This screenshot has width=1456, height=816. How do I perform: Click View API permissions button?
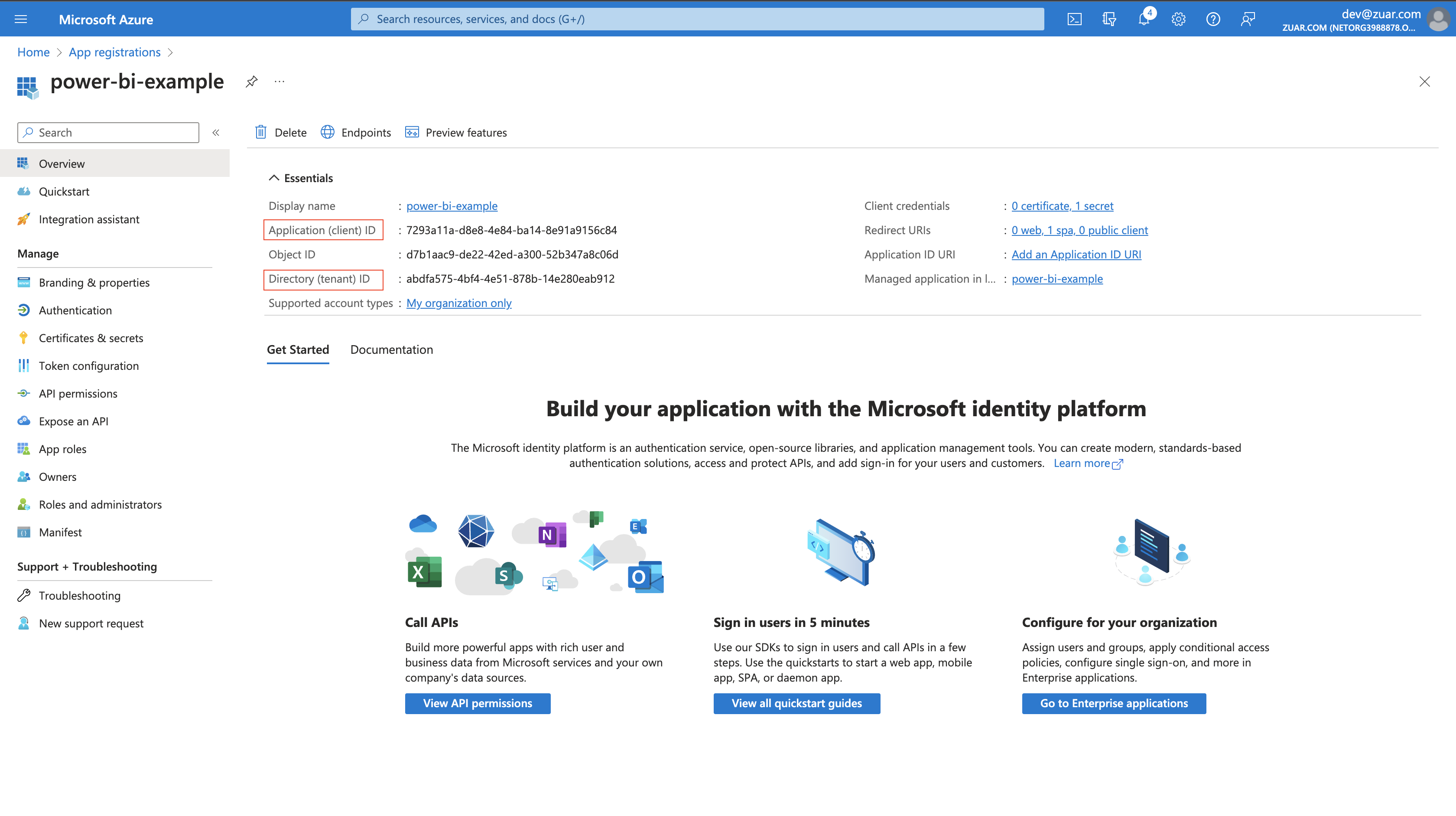click(x=478, y=703)
